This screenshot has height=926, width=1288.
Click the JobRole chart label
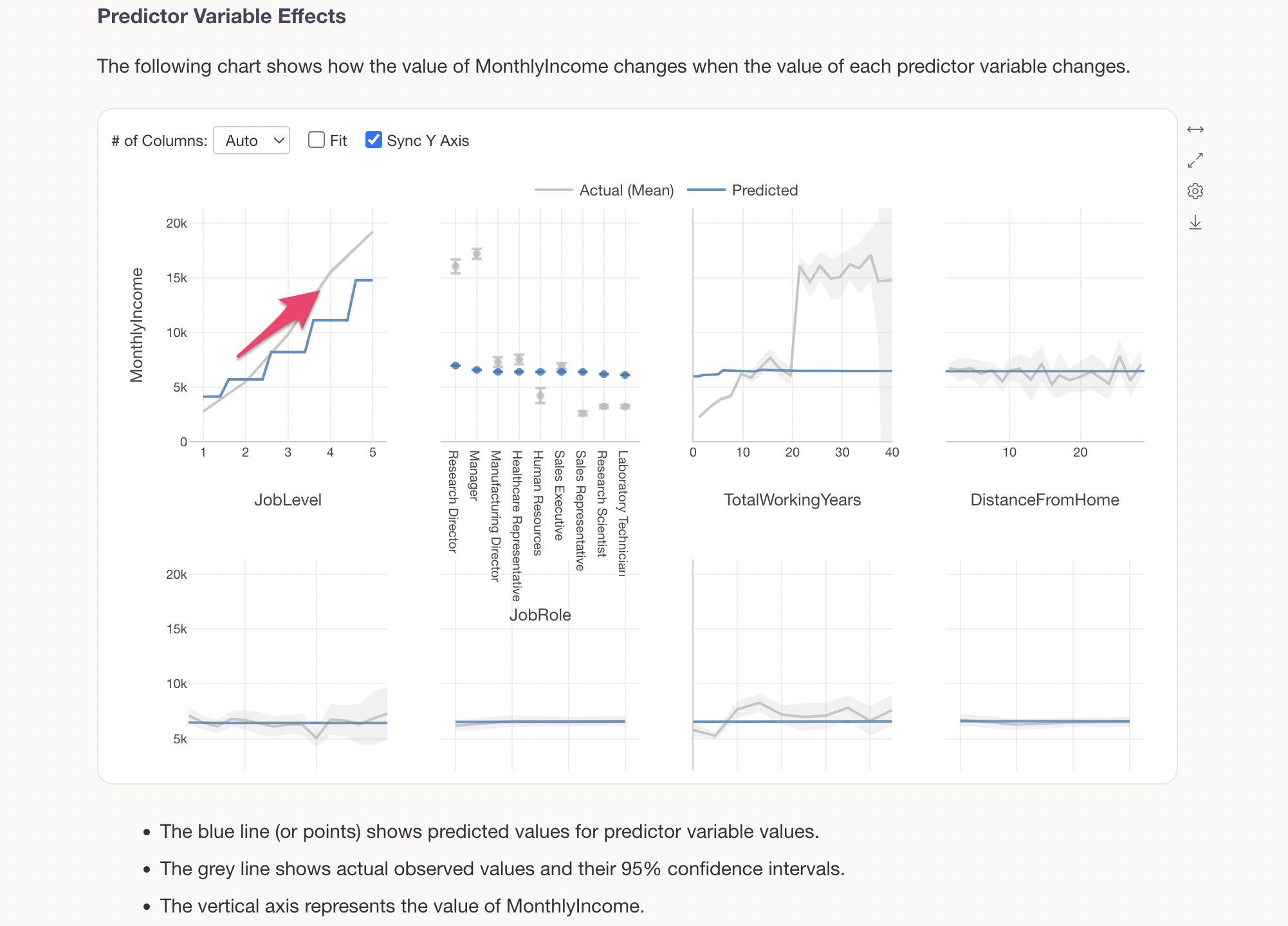[540, 615]
